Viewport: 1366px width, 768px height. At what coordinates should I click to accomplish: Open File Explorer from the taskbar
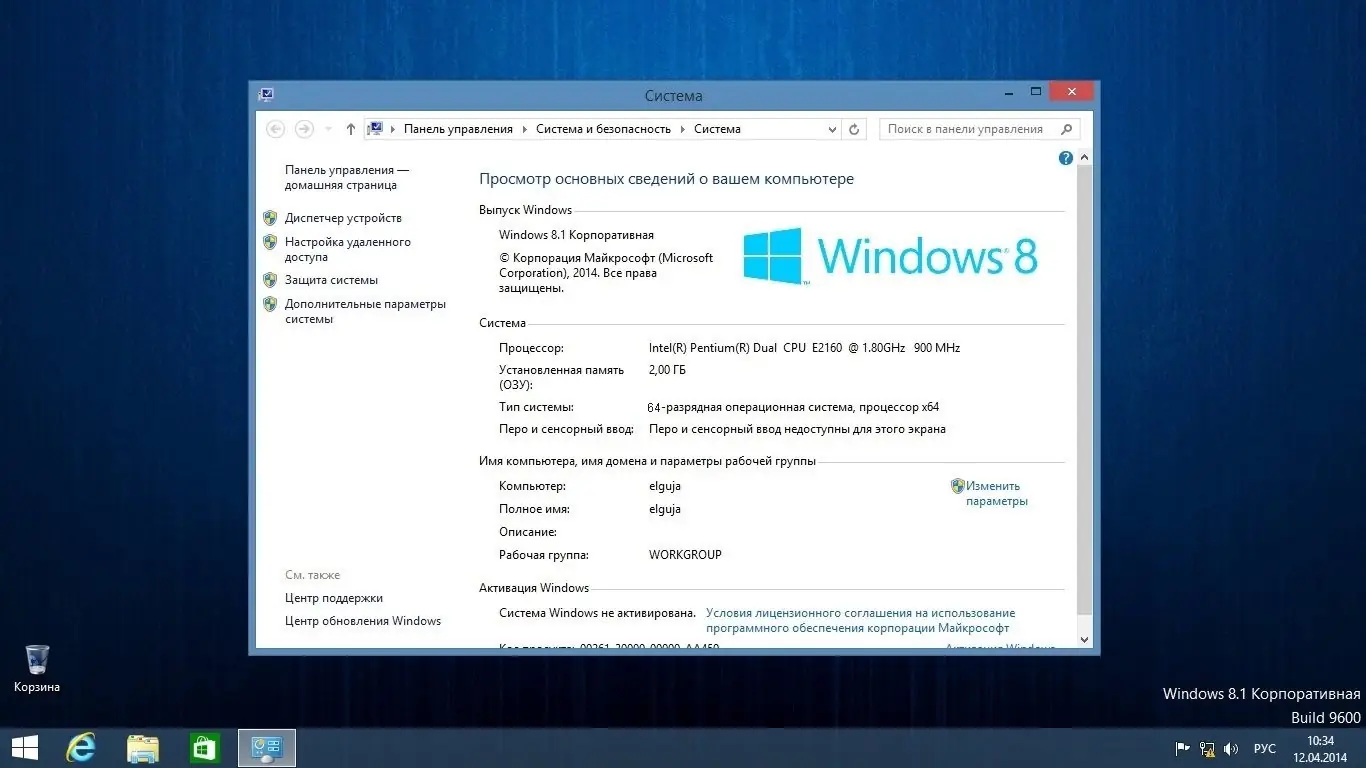point(143,748)
